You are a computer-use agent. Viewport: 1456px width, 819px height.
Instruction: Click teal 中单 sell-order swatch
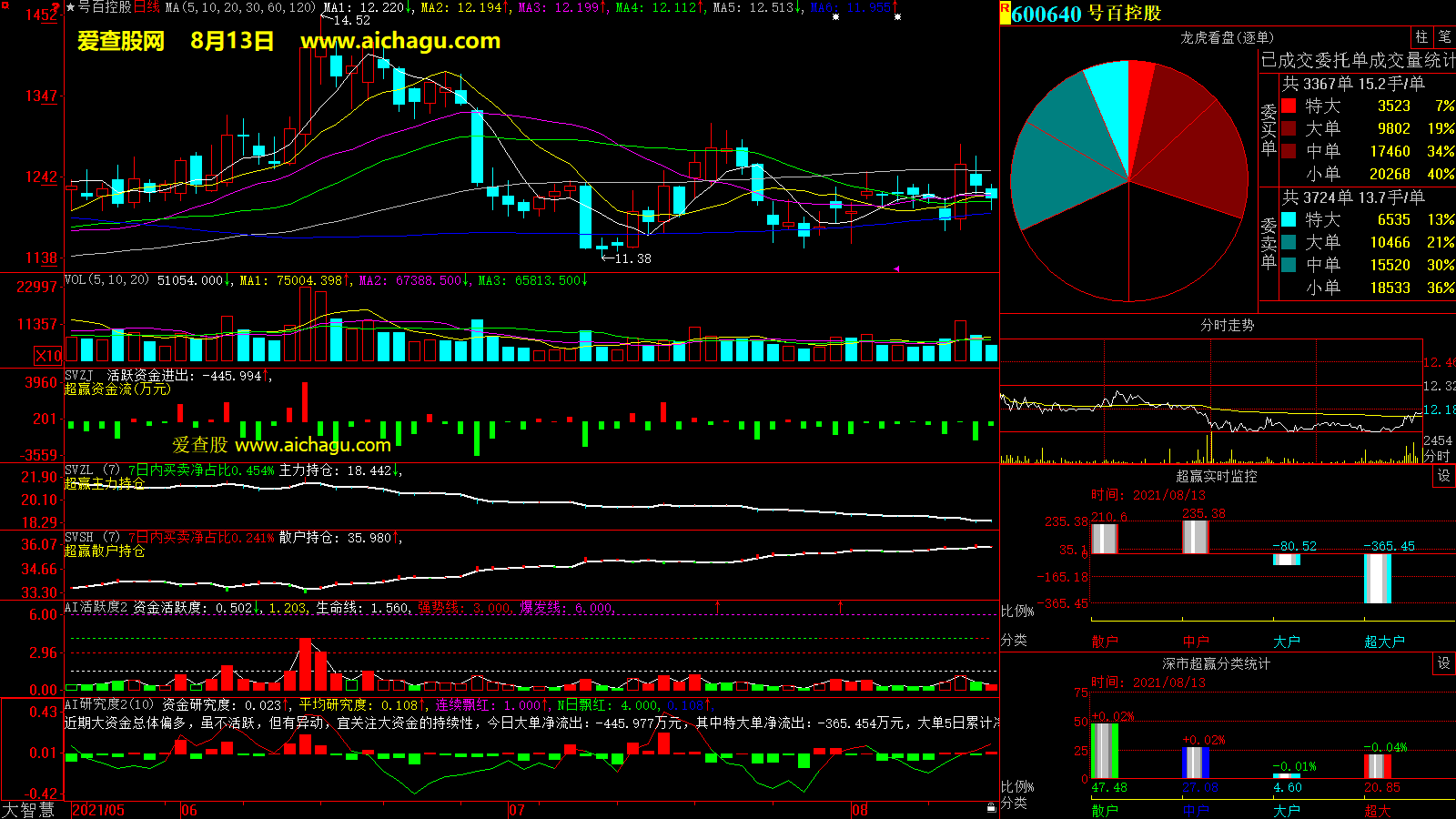(x=1289, y=265)
